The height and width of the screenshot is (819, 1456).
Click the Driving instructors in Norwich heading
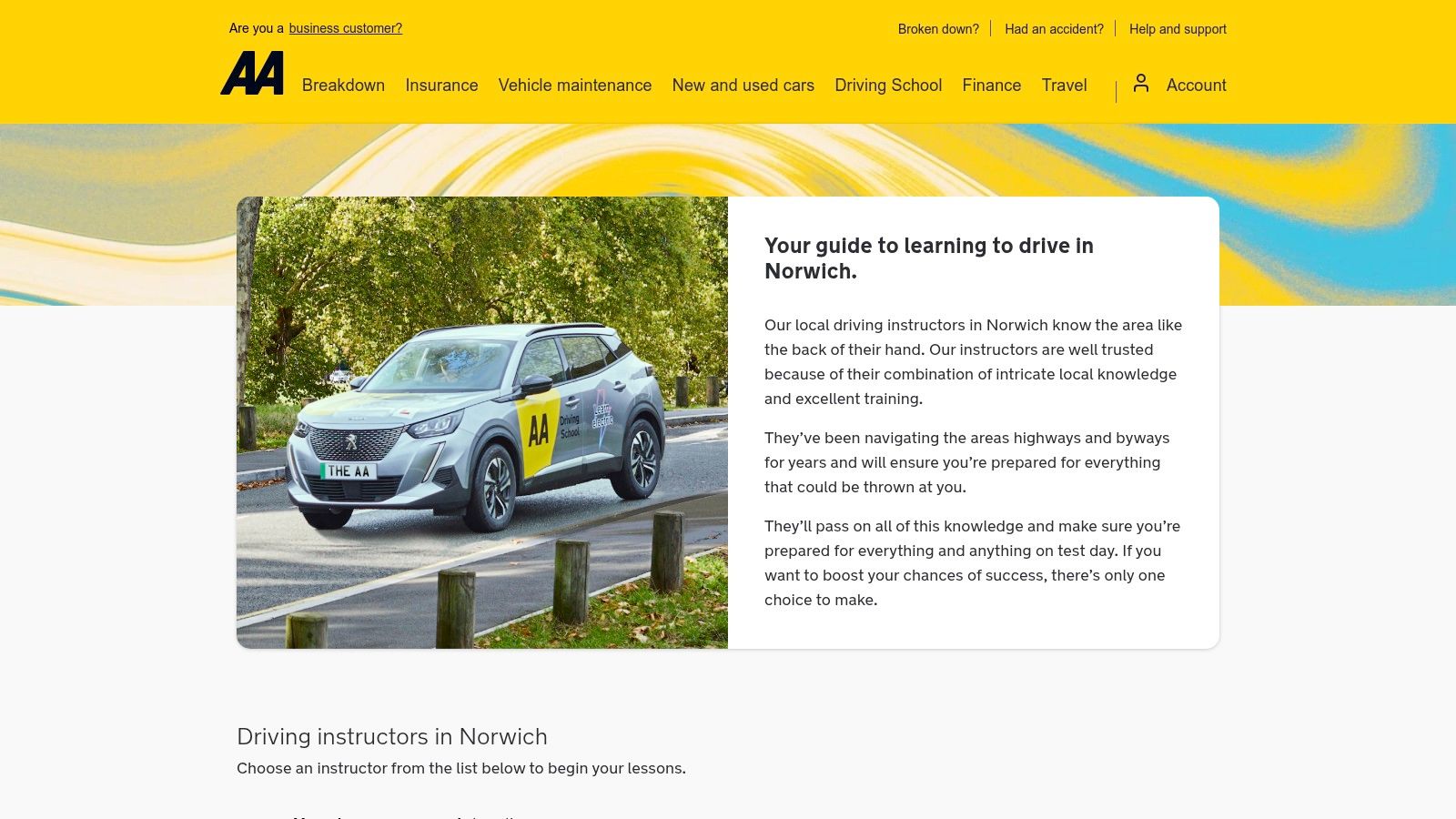pyautogui.click(x=392, y=737)
